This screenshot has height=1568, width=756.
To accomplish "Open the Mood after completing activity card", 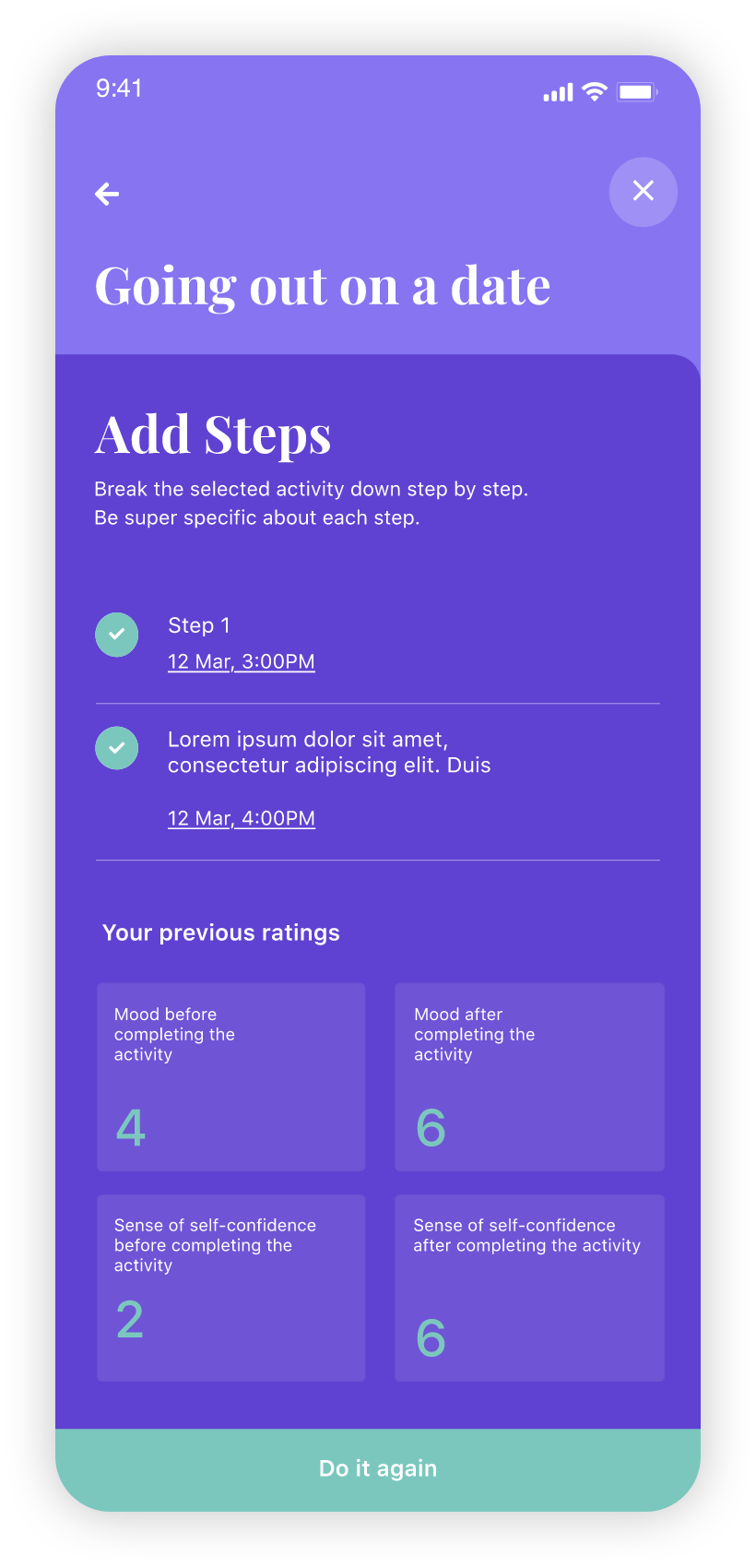I will pyautogui.click(x=529, y=1077).
